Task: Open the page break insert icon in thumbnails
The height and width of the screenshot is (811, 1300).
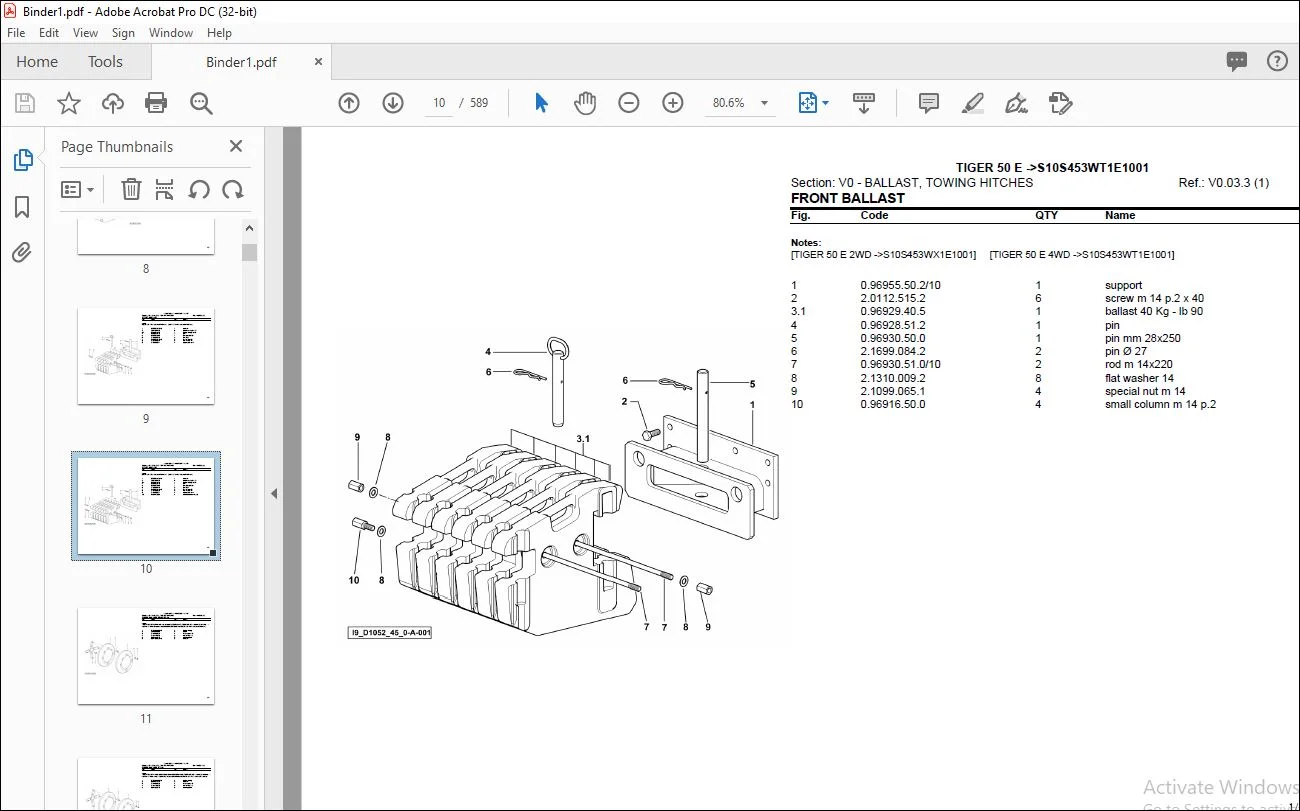Action: tap(165, 189)
